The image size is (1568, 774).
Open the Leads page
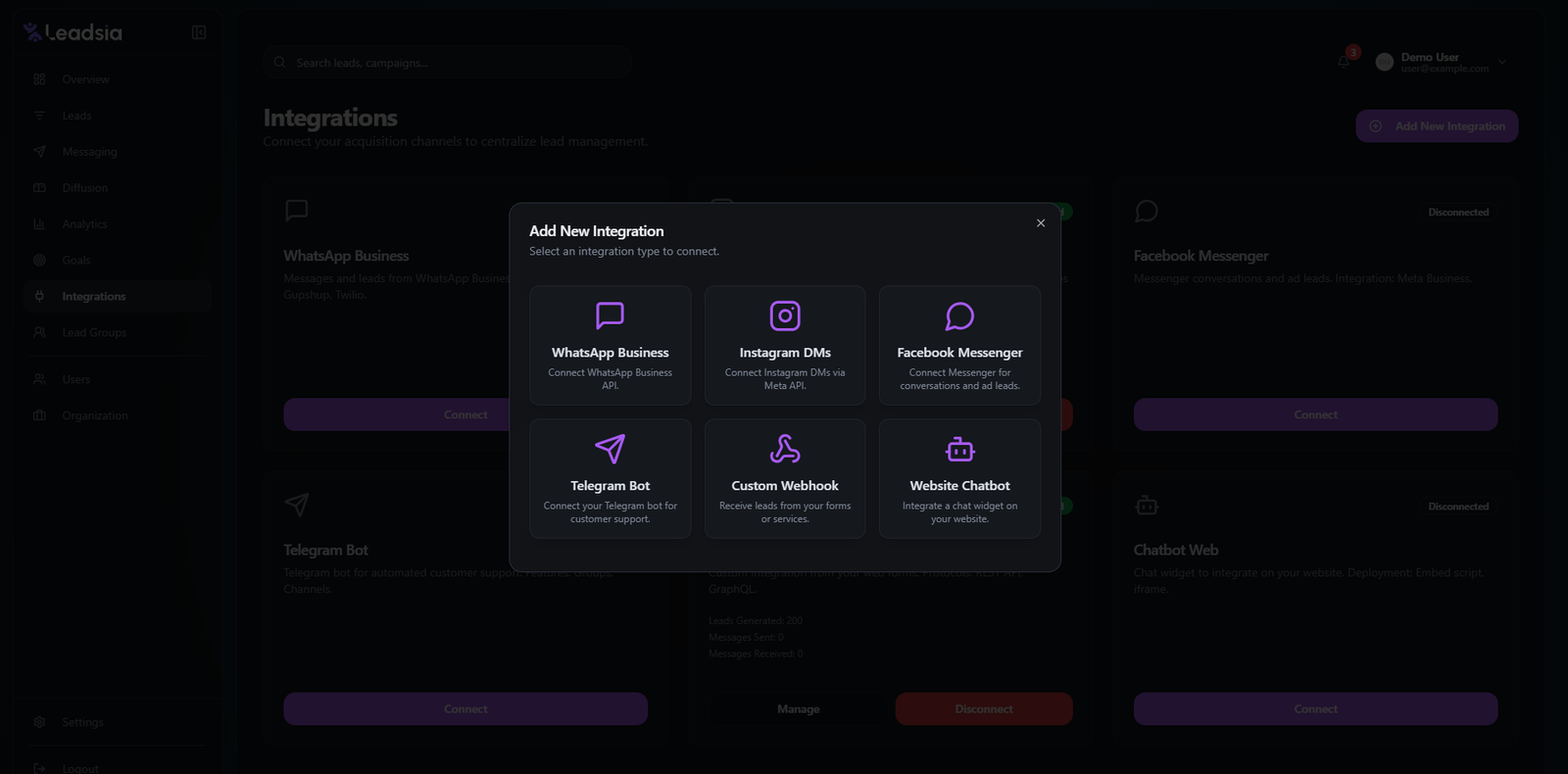click(76, 116)
